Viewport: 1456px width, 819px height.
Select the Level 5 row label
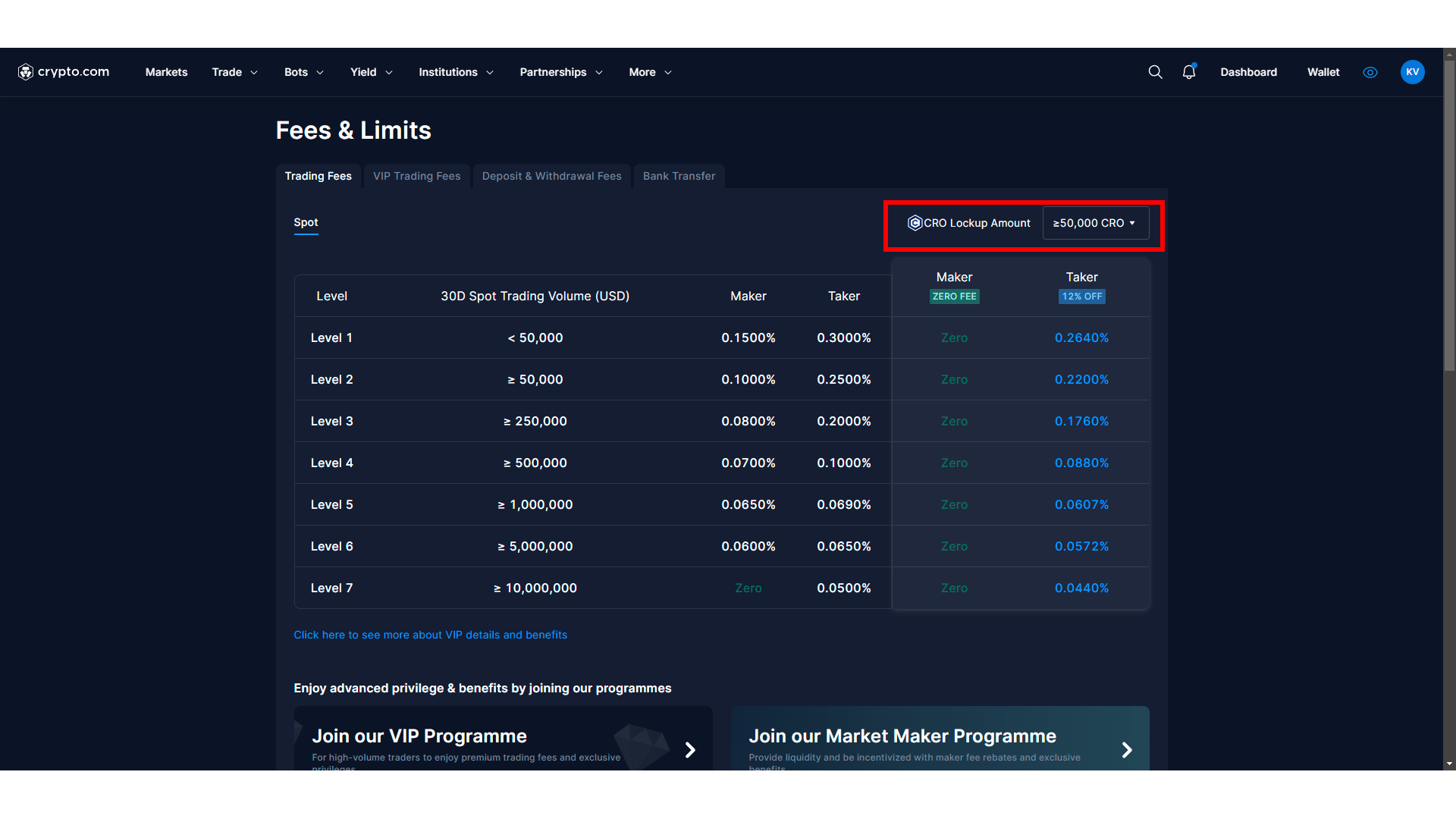coord(331,504)
